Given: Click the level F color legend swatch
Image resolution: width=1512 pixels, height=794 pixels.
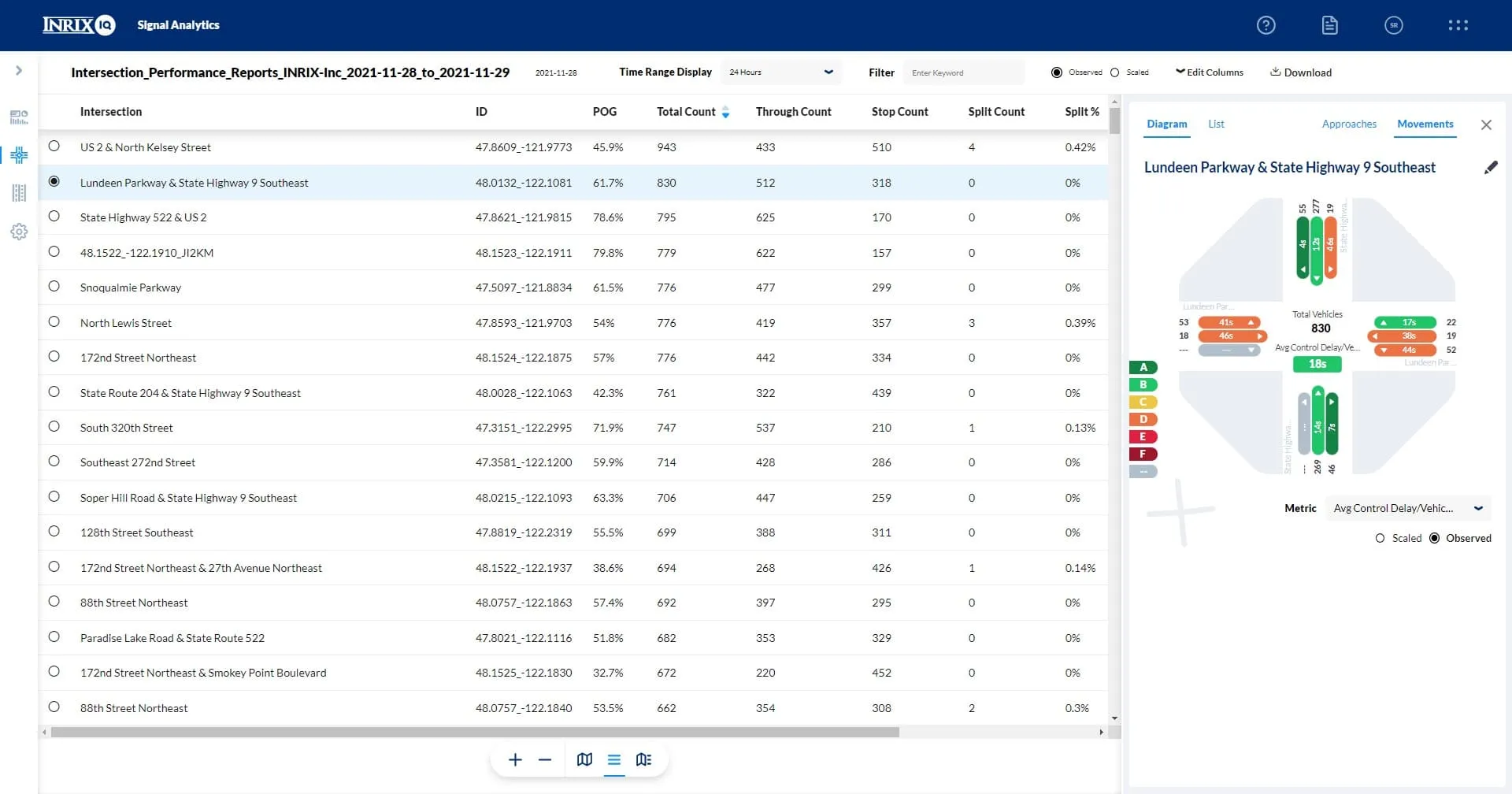Looking at the screenshot, I should coord(1143,455).
